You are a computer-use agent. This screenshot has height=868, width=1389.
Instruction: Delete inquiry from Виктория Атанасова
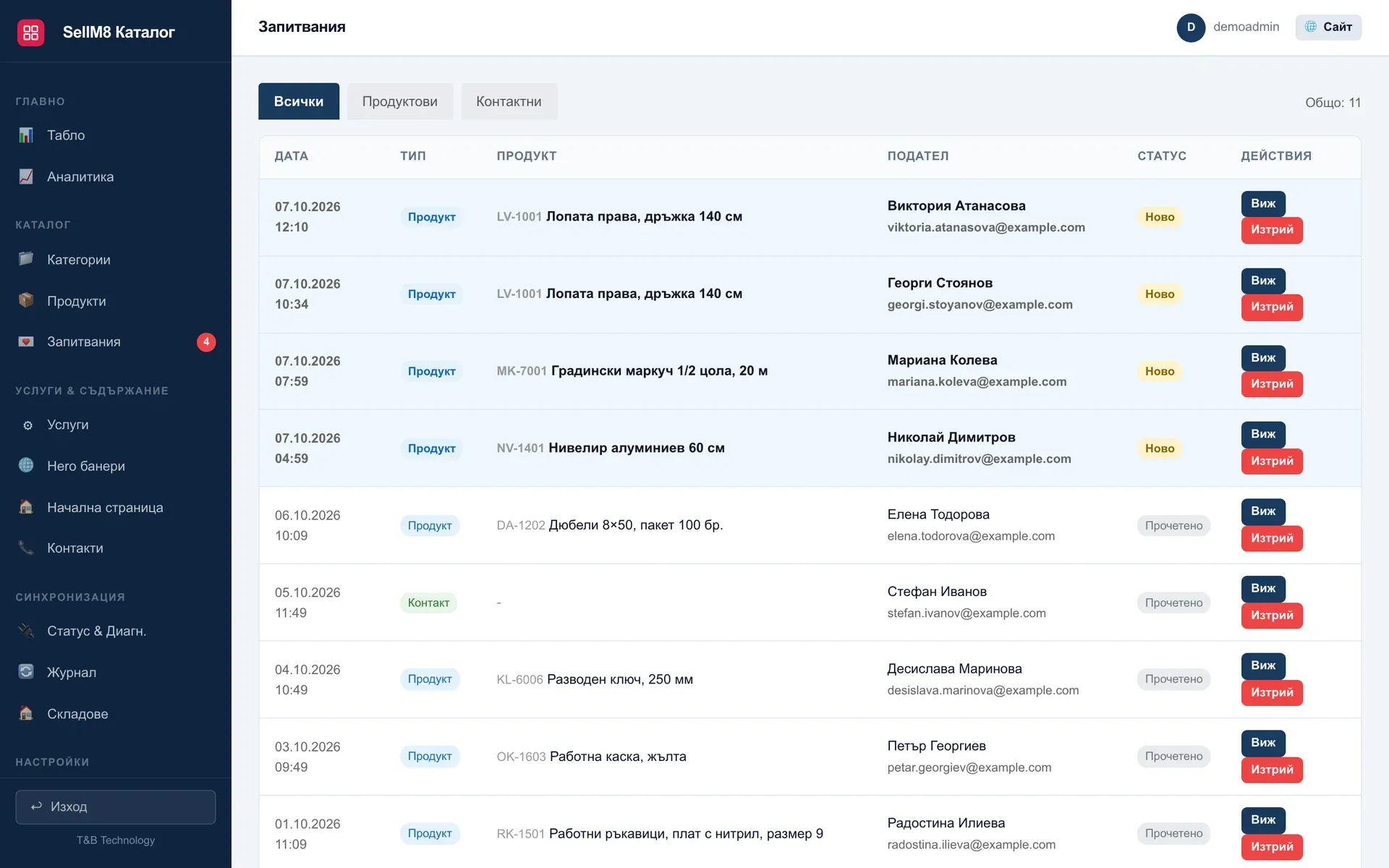point(1272,230)
